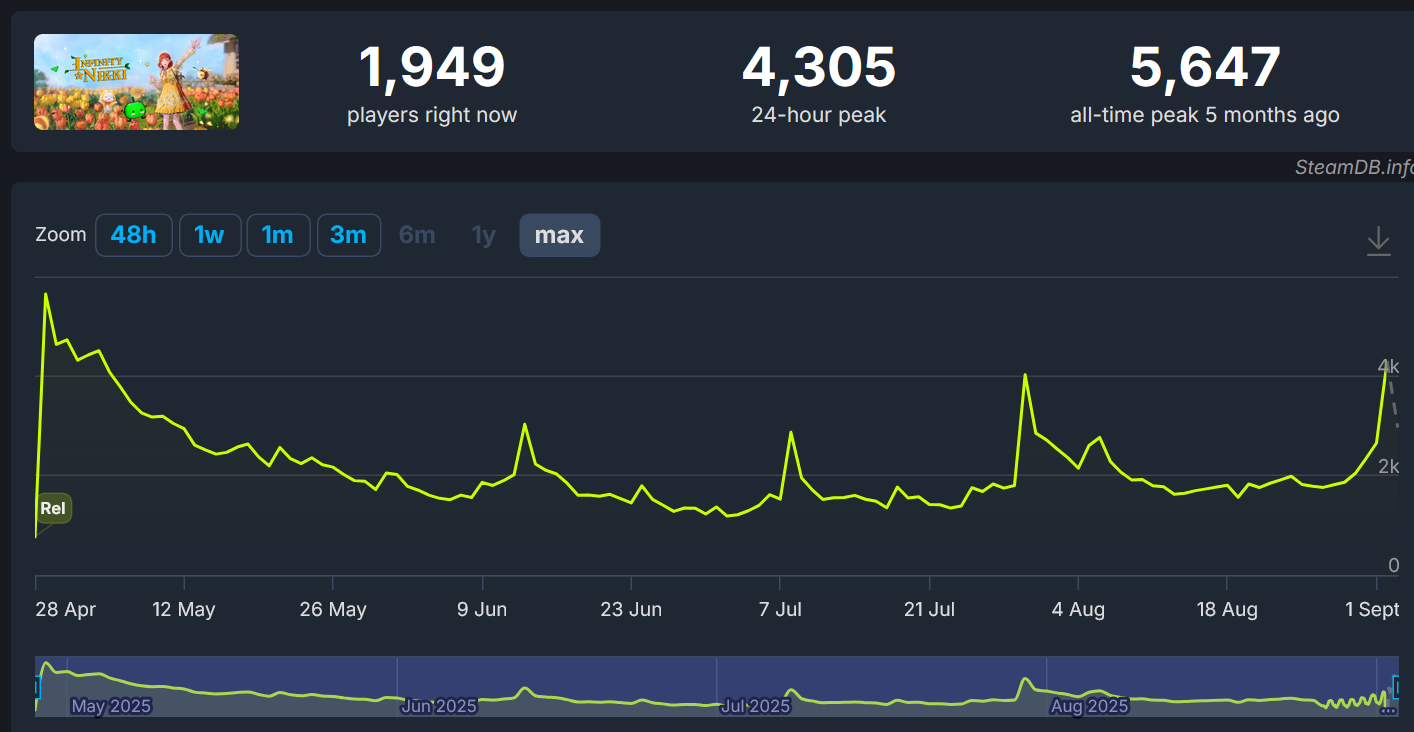The height and width of the screenshot is (732, 1414).
Task: Click the 12 May axis label
Action: pos(184,609)
